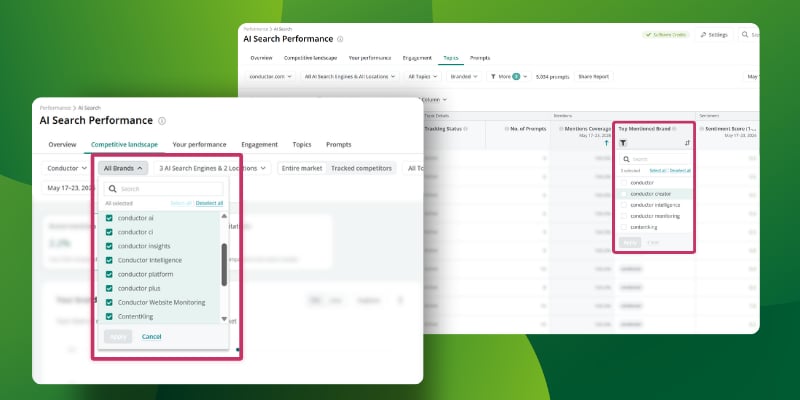
Task: Click info icon beside back panel AI Search Performance title
Action: 340,39
